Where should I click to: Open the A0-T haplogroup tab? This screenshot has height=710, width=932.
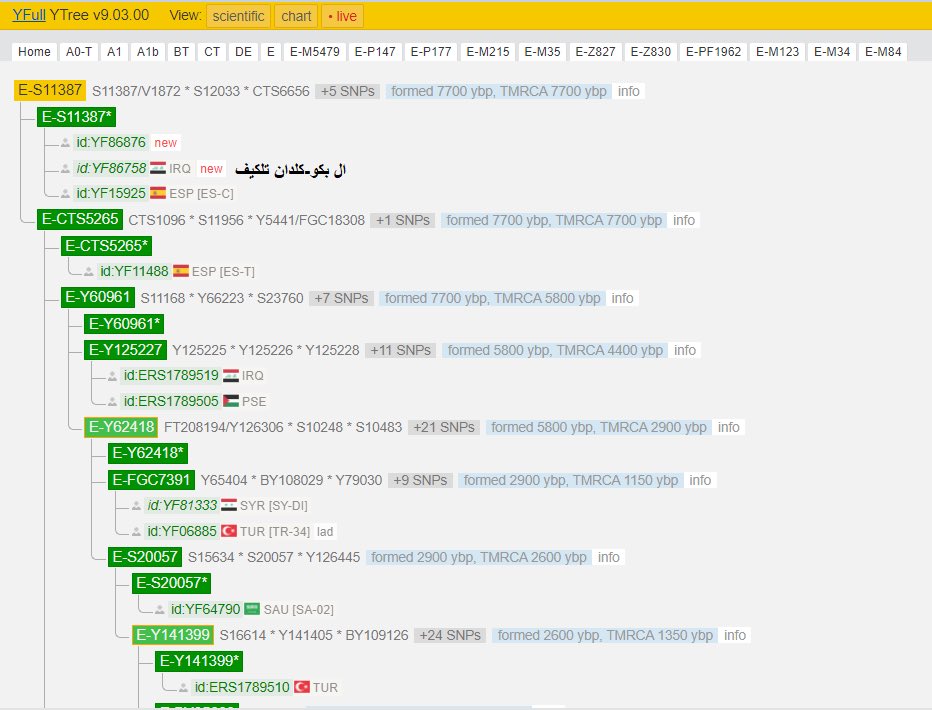point(78,52)
